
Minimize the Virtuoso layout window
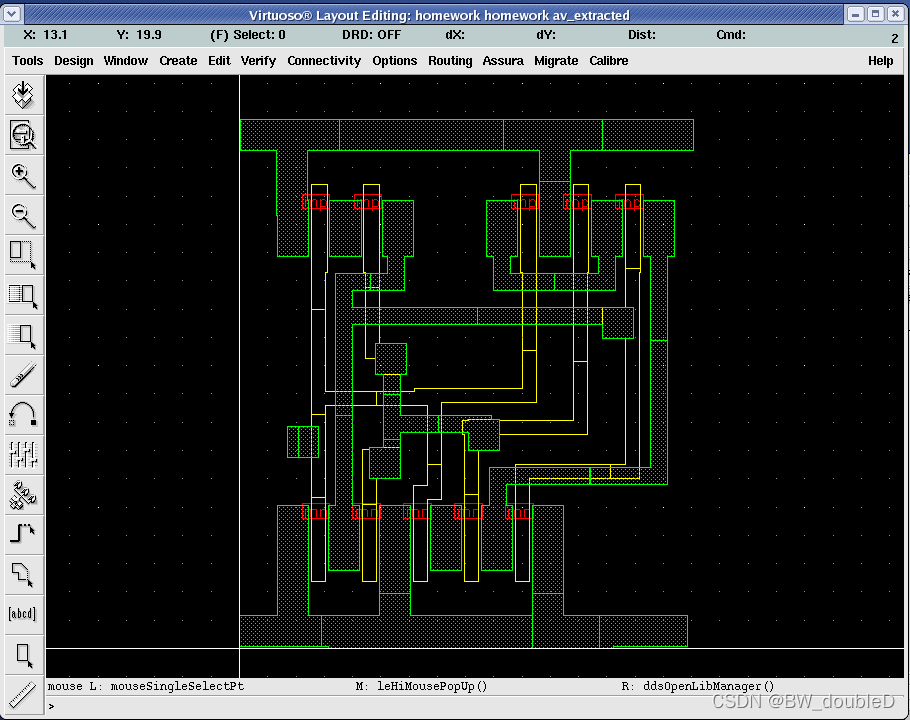pos(855,14)
